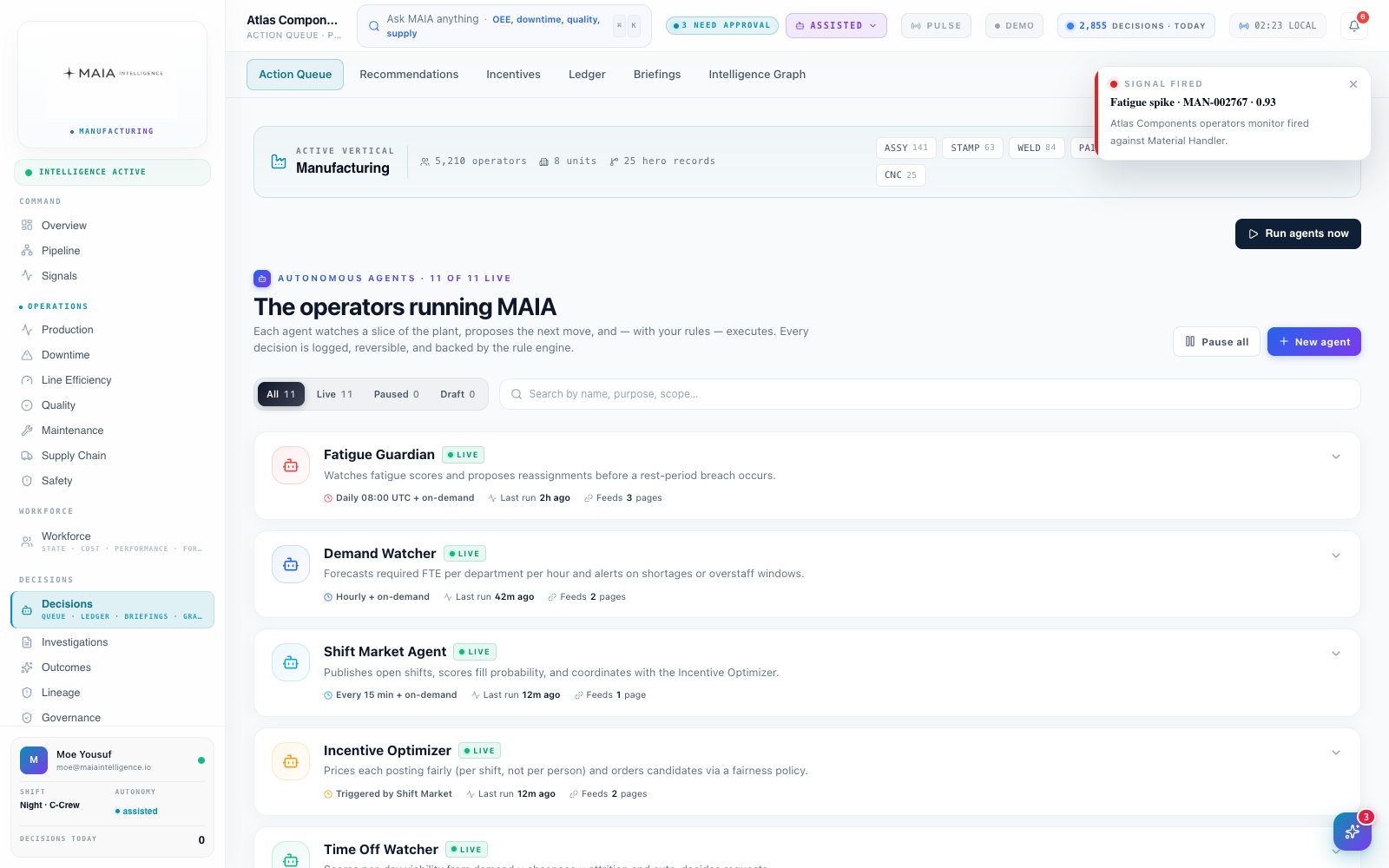The height and width of the screenshot is (868, 1389).
Task: Click the Ask MAIA anything search box
Action: click(504, 26)
